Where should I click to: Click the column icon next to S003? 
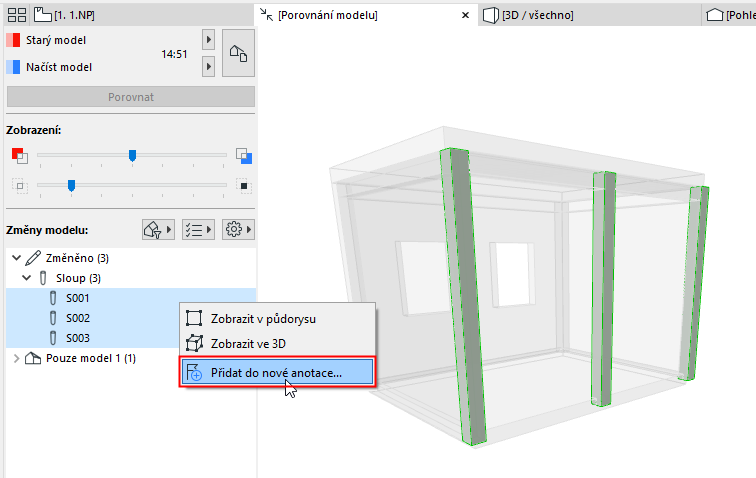click(x=53, y=338)
